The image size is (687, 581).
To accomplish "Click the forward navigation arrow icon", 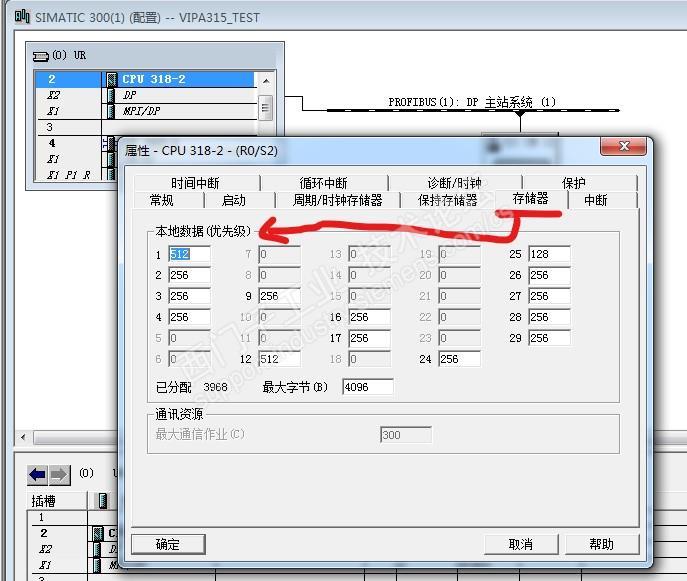I will [59, 475].
